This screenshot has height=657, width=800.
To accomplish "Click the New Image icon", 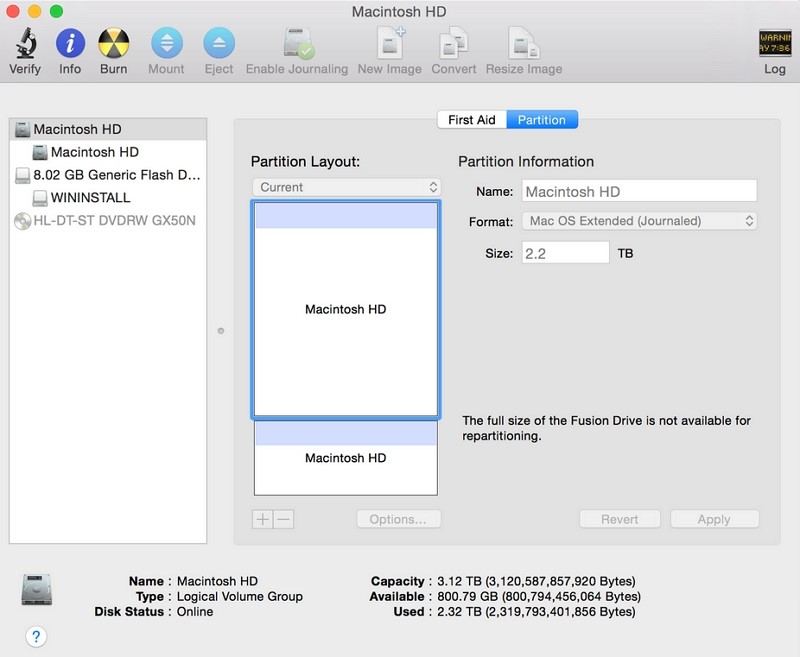I will tap(390, 43).
